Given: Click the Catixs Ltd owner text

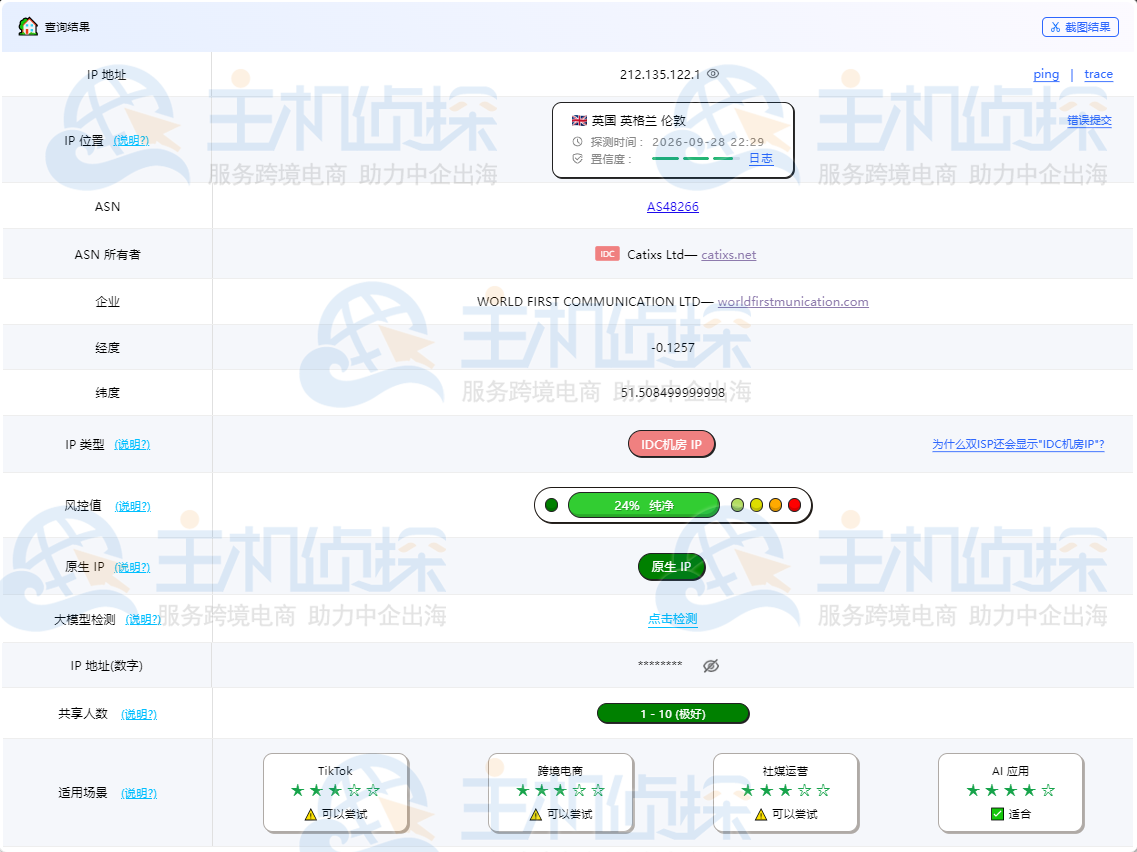Looking at the screenshot, I should (x=656, y=255).
